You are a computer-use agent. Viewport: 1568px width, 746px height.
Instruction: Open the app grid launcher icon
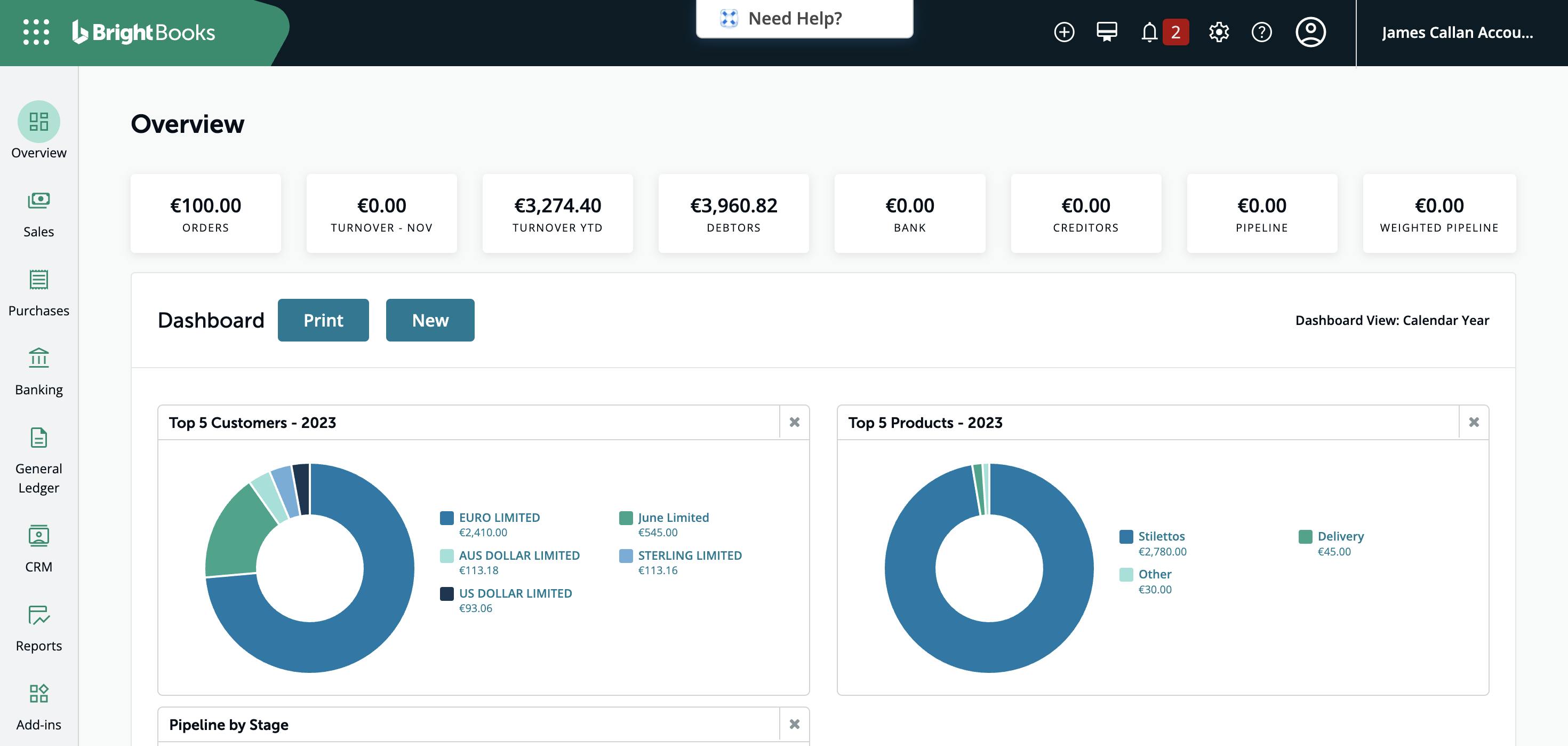coord(36,32)
